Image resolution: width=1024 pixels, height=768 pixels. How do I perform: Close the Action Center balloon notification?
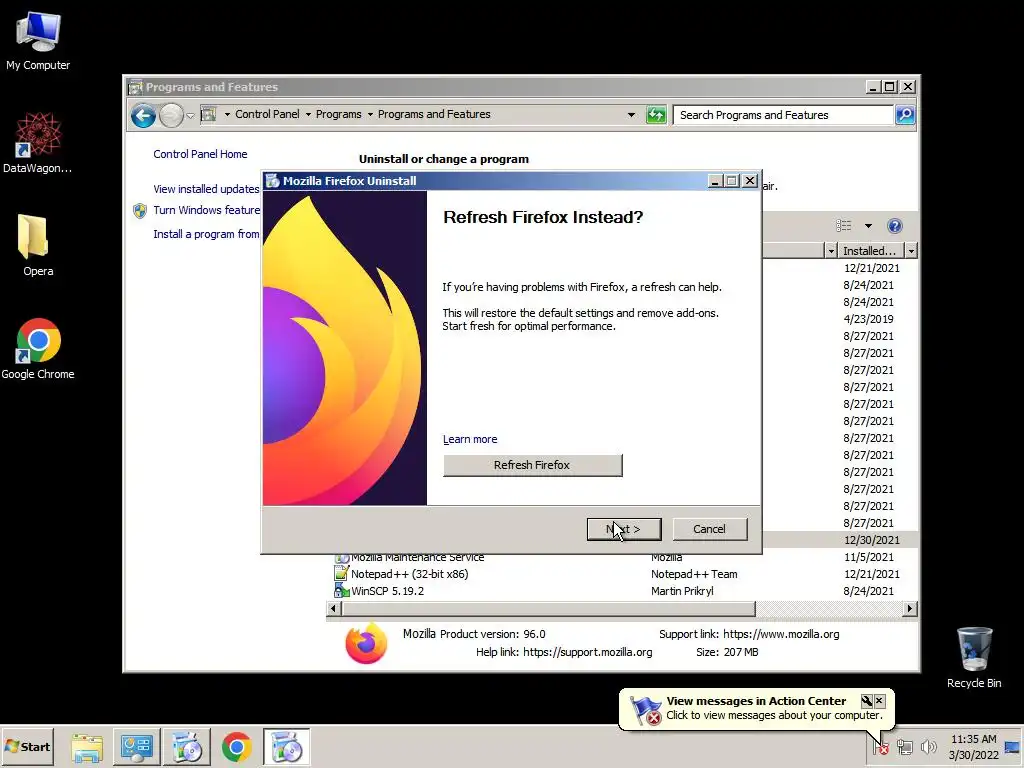tap(879, 701)
